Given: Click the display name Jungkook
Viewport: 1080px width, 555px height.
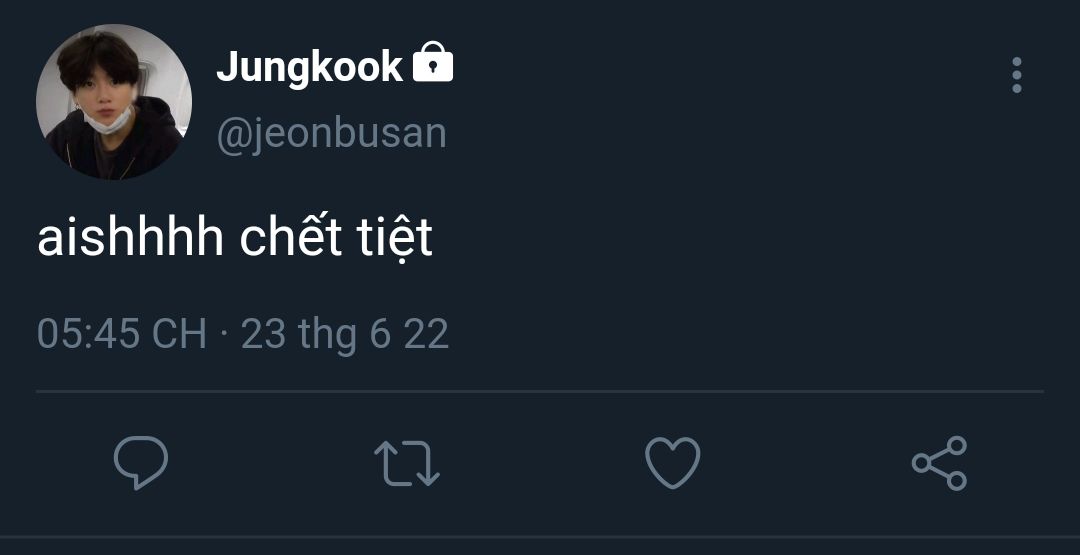Looking at the screenshot, I should (x=310, y=67).
